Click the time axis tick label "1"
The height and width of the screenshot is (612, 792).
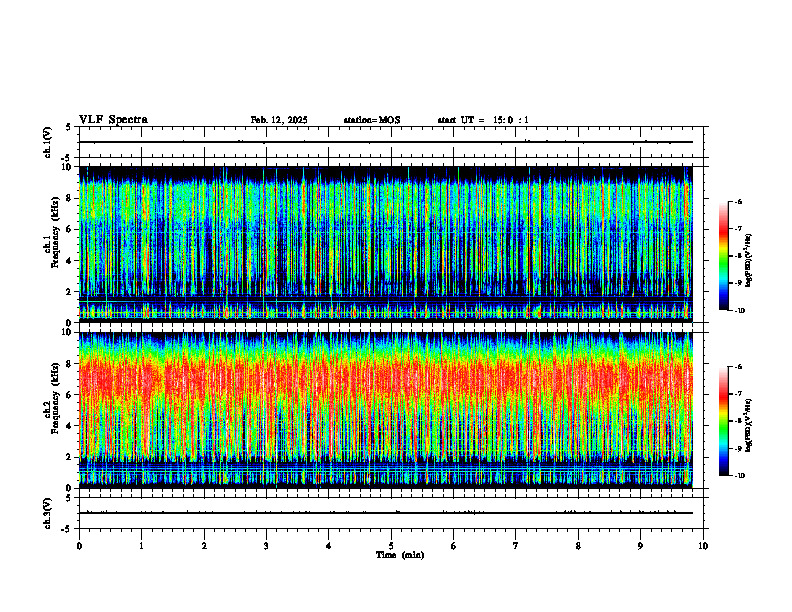(141, 546)
